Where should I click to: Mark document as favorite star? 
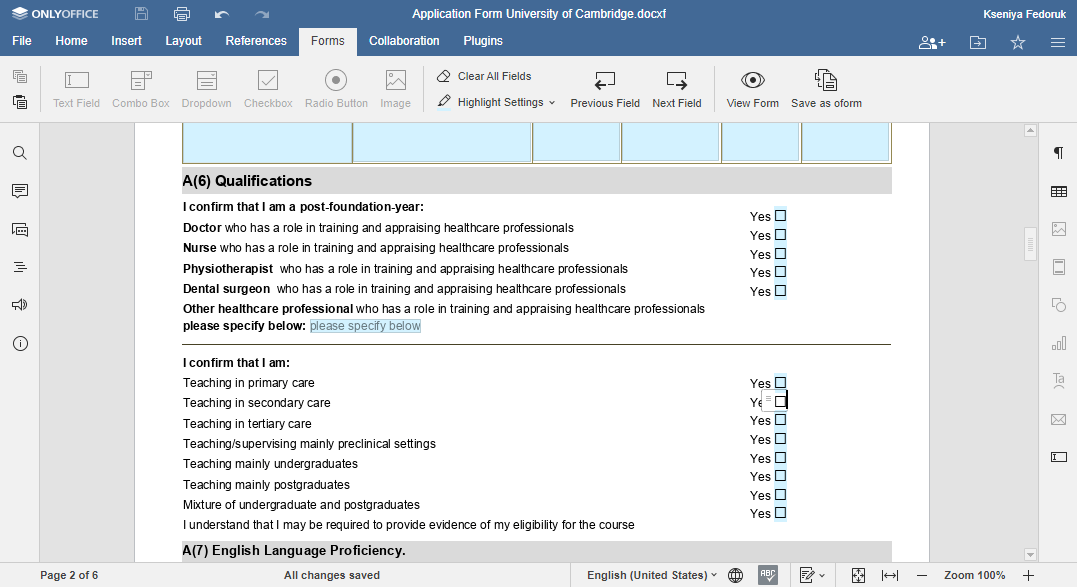coord(1018,43)
